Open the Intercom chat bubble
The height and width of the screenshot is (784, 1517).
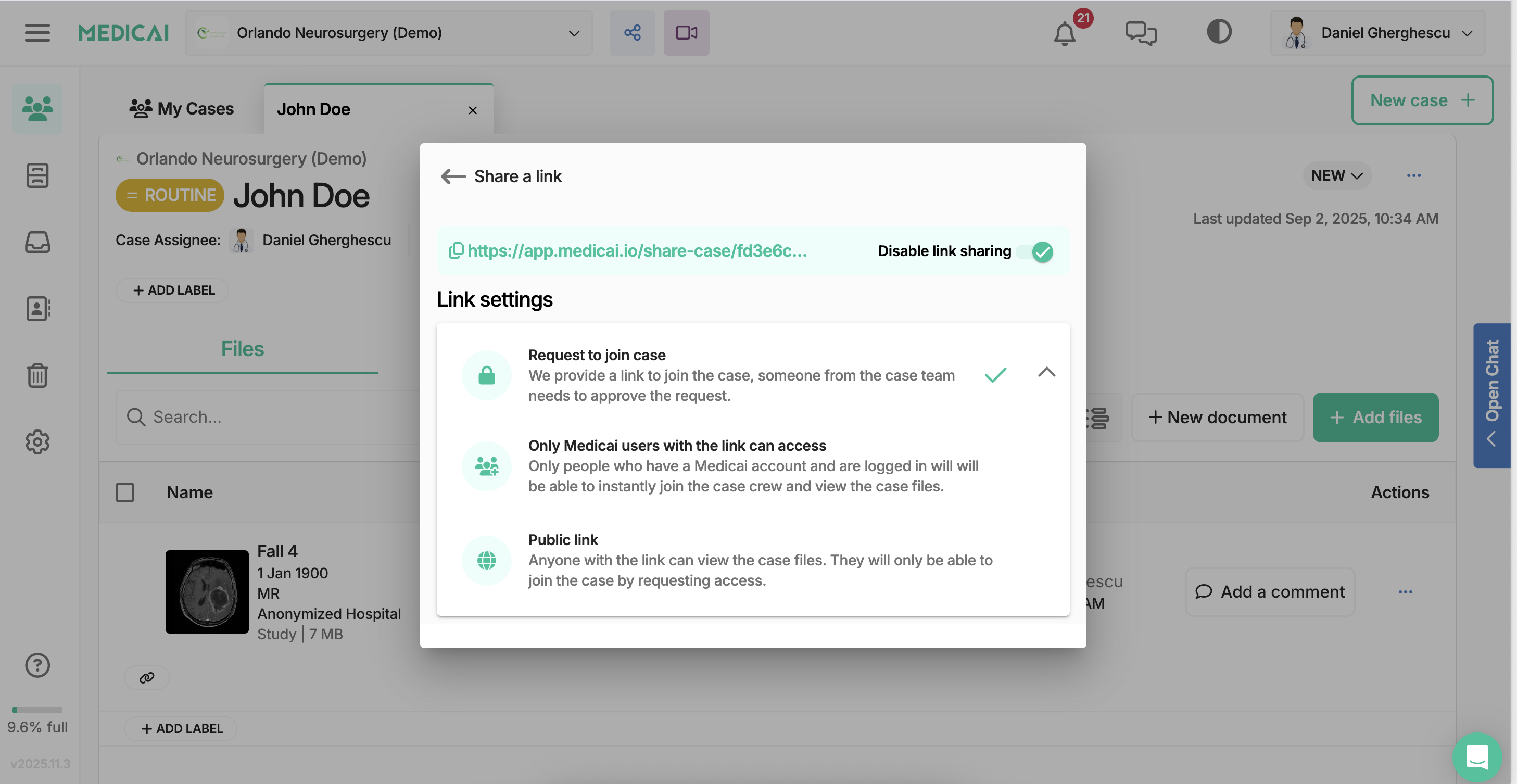(x=1477, y=757)
